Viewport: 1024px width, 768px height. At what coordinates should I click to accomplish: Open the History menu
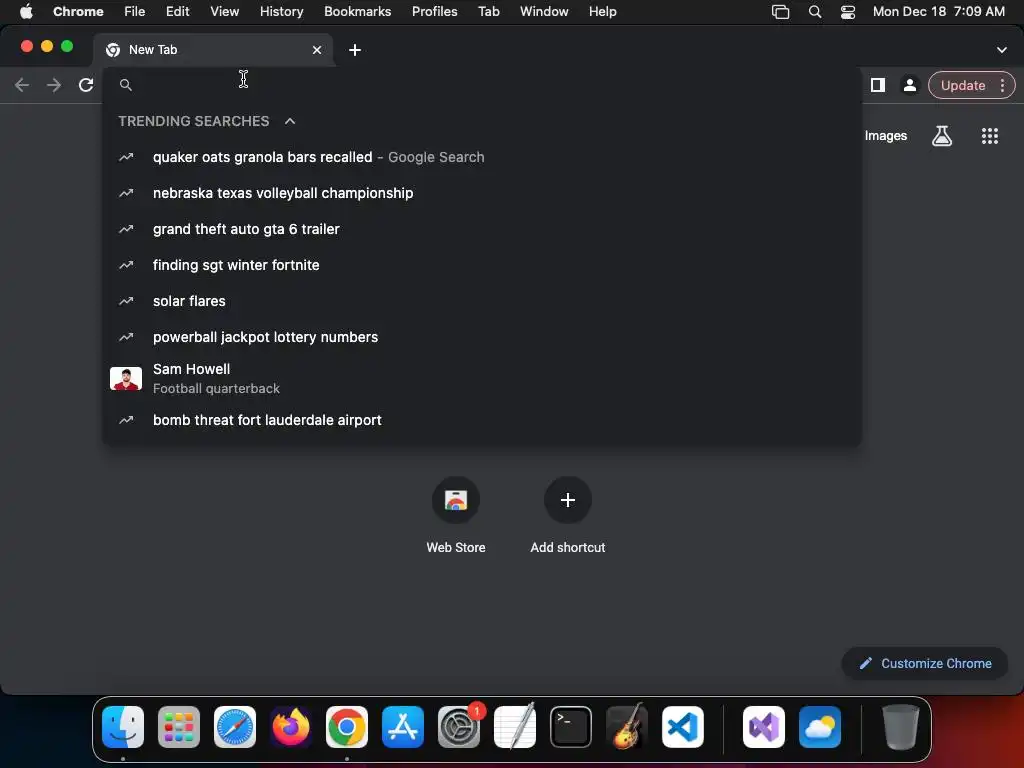click(281, 12)
